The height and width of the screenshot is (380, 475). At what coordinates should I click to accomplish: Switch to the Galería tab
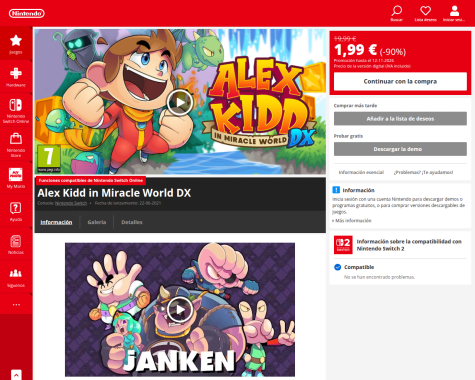(x=97, y=222)
